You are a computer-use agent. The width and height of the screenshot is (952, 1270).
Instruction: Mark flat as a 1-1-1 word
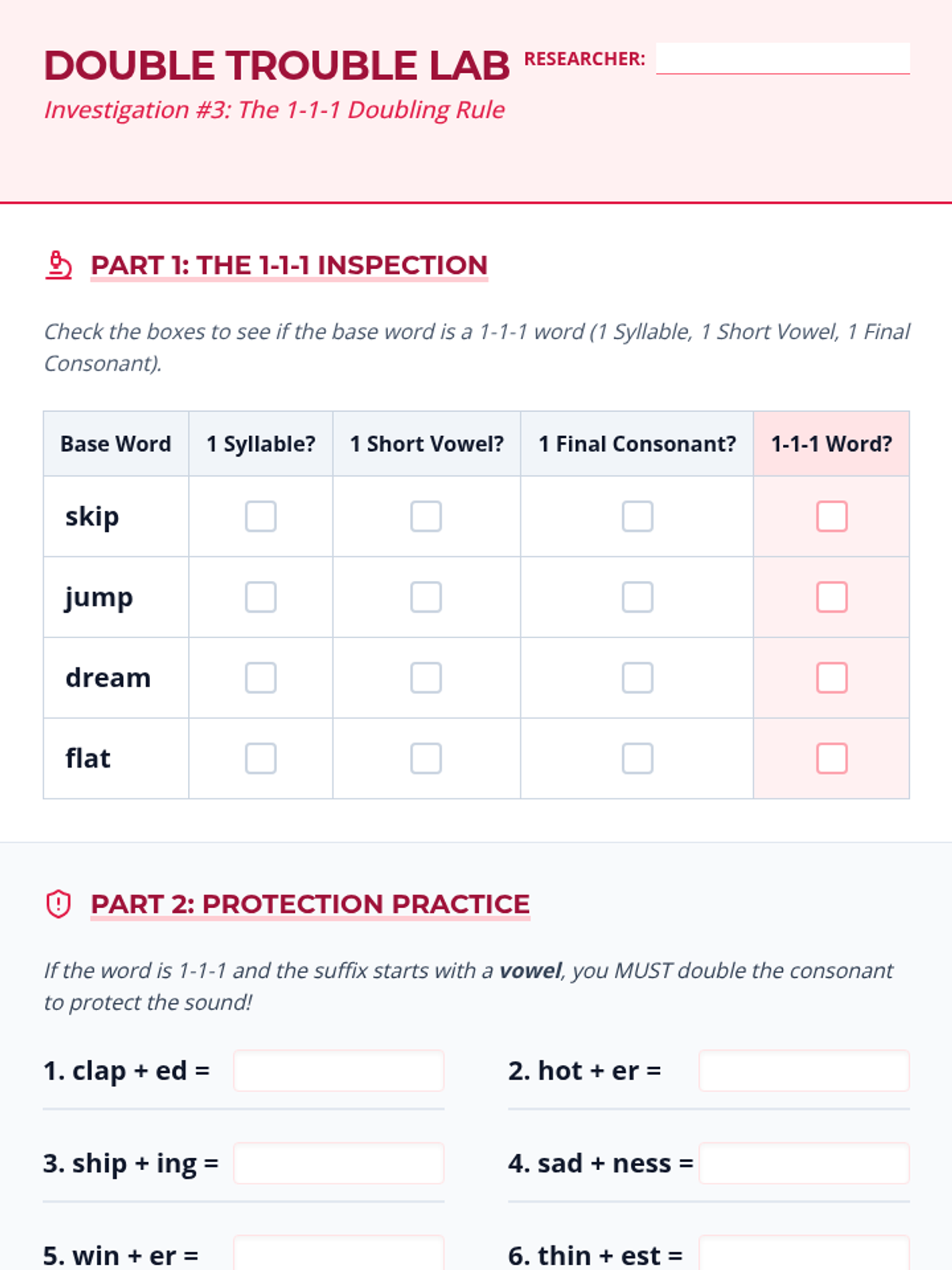click(831, 758)
